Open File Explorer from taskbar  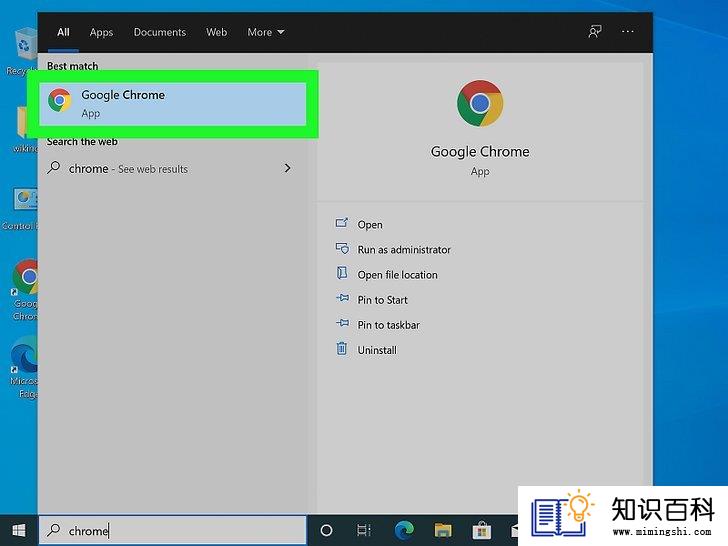click(443, 530)
